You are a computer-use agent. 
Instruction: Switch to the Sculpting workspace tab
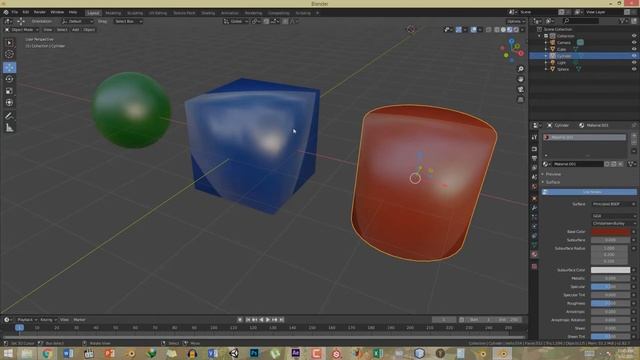[135, 13]
